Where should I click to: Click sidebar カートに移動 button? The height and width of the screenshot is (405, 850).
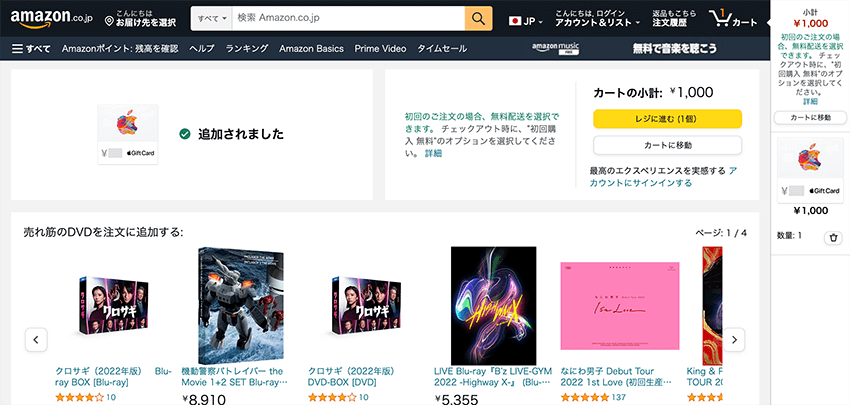[810, 117]
